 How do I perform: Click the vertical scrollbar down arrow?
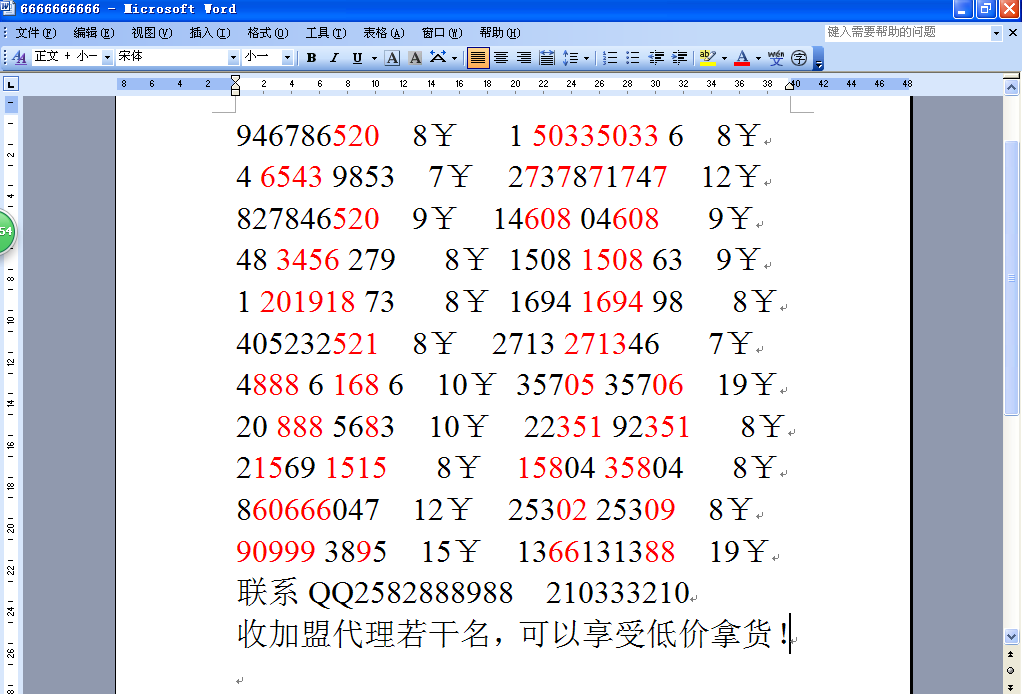(x=1012, y=637)
